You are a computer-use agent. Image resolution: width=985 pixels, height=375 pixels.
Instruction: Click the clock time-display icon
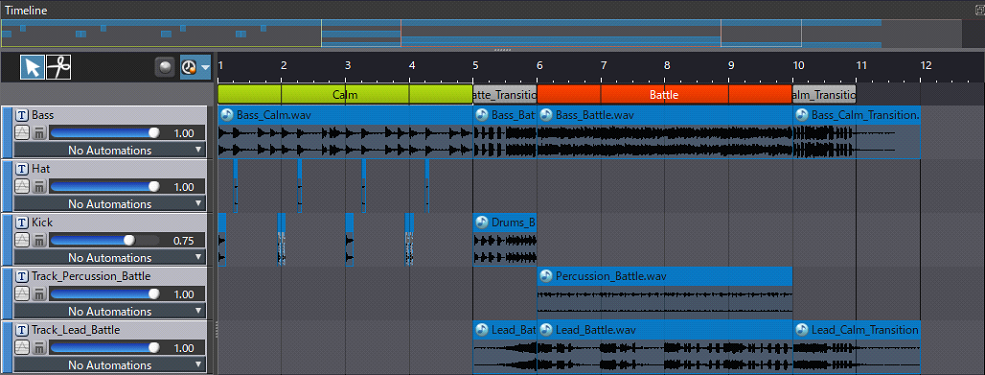click(x=188, y=67)
